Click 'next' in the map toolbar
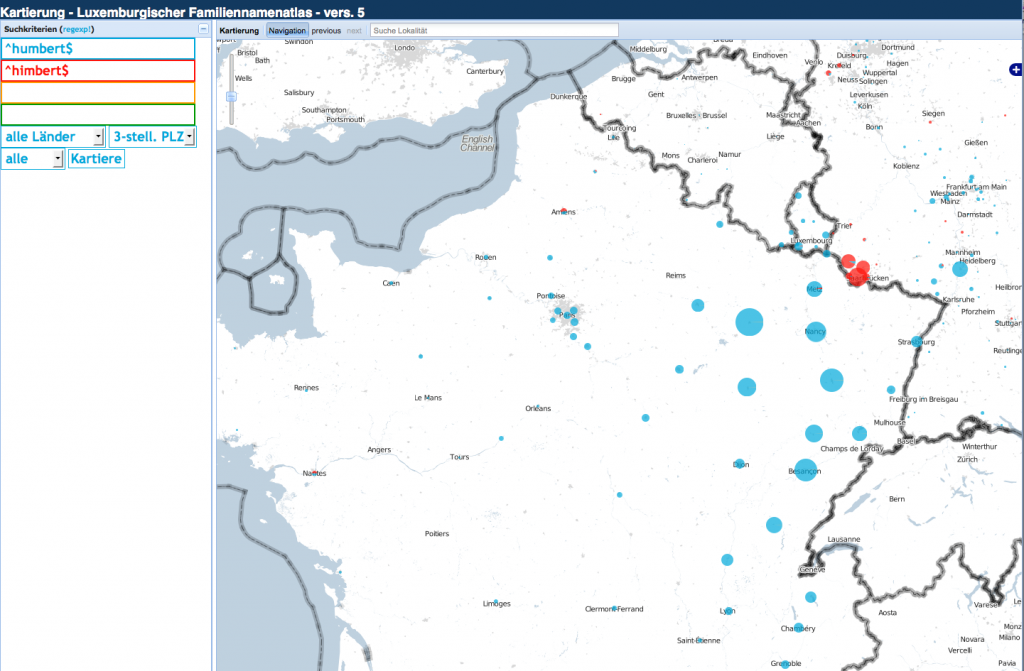The width and height of the screenshot is (1024, 671). tap(354, 31)
